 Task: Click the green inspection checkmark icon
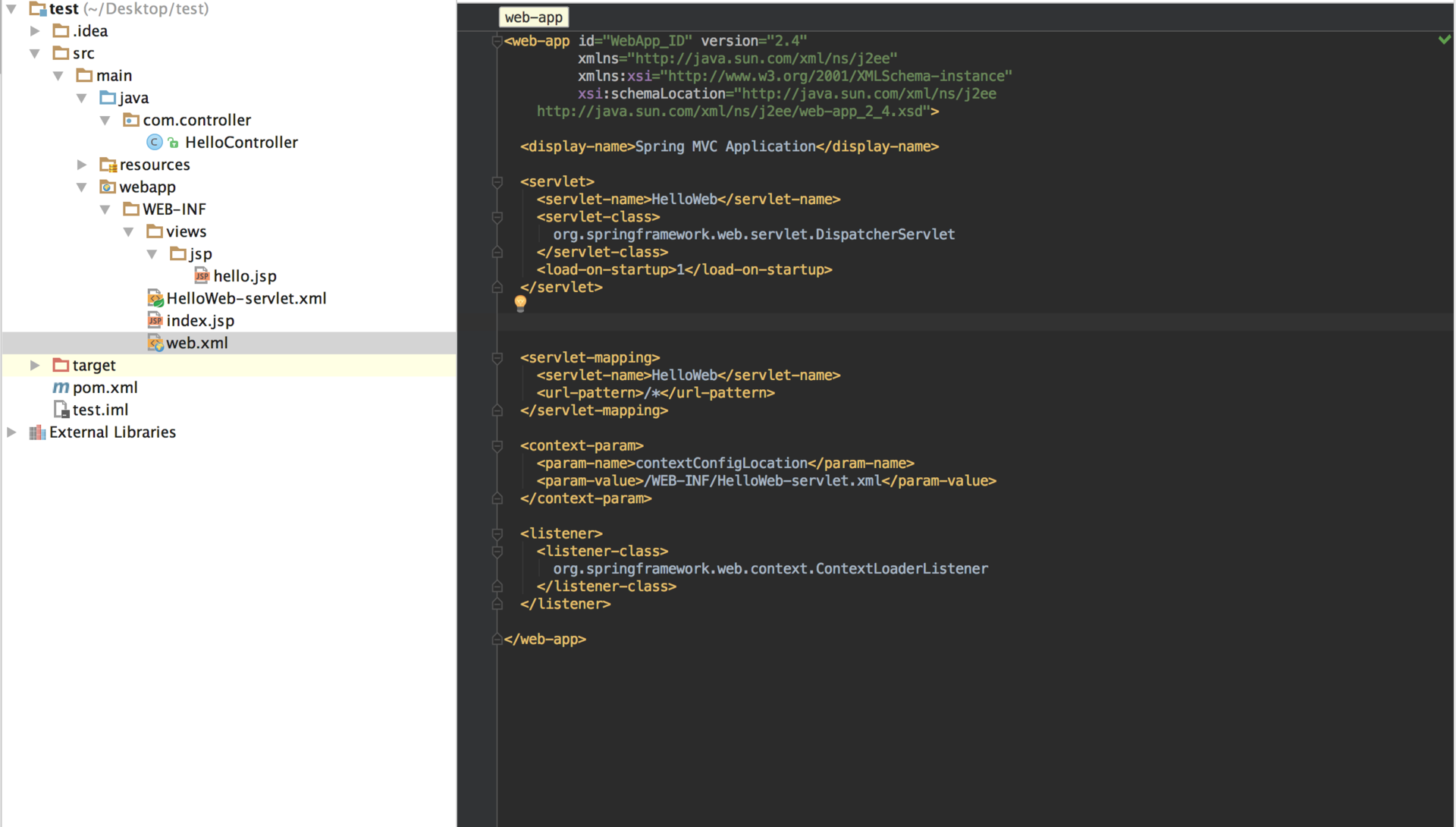[1444, 39]
